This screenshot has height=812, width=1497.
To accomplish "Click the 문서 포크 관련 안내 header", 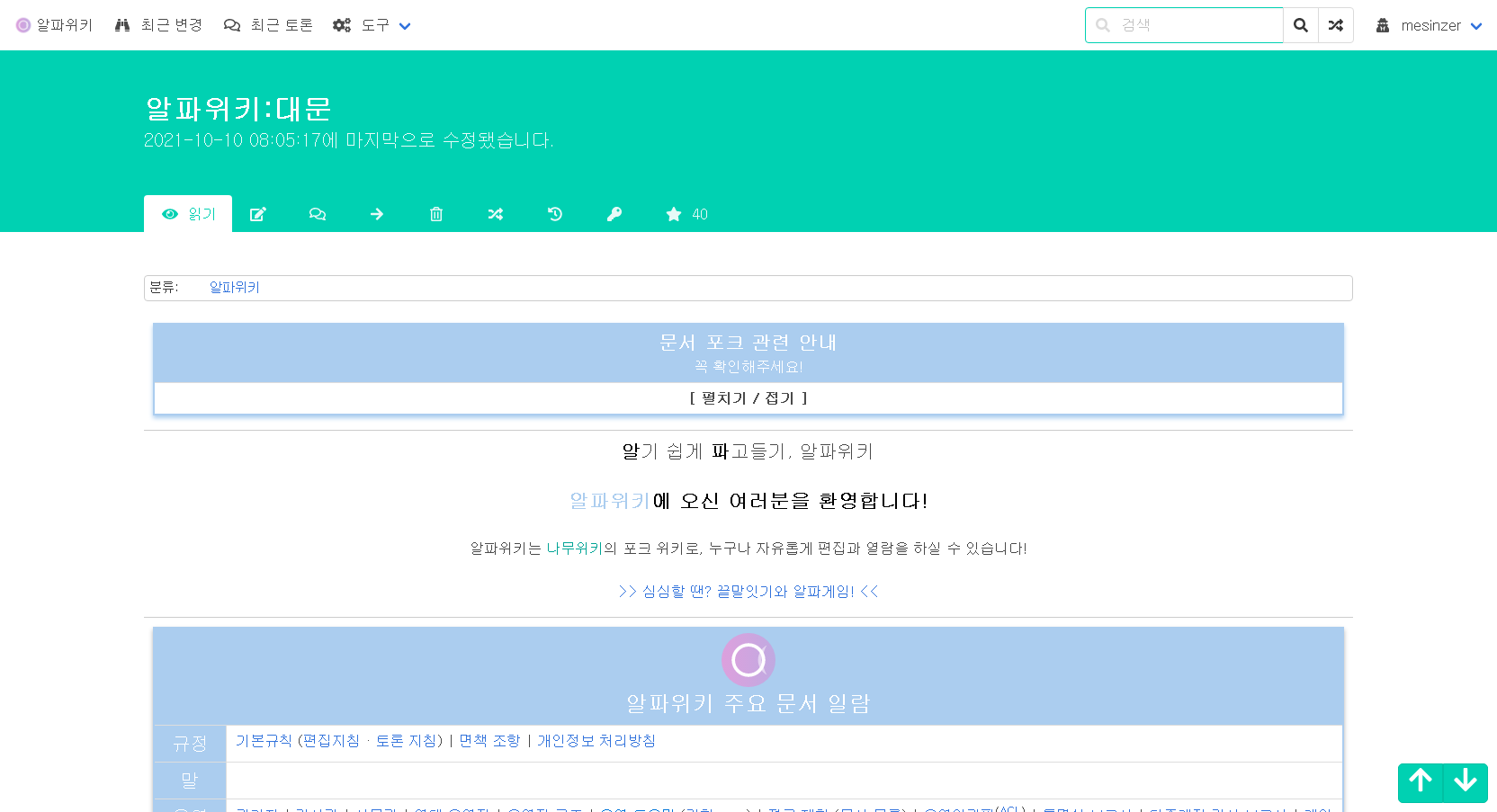I will (748, 343).
